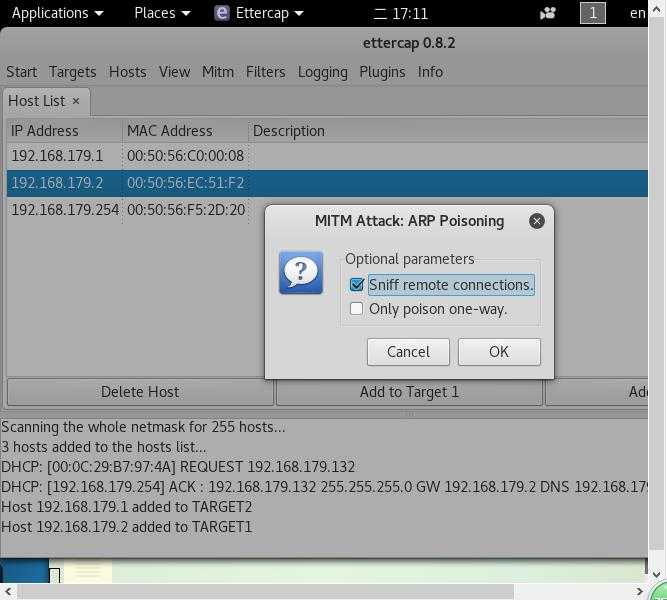Select host row 192.168.179.1

pyautogui.click(x=327, y=156)
